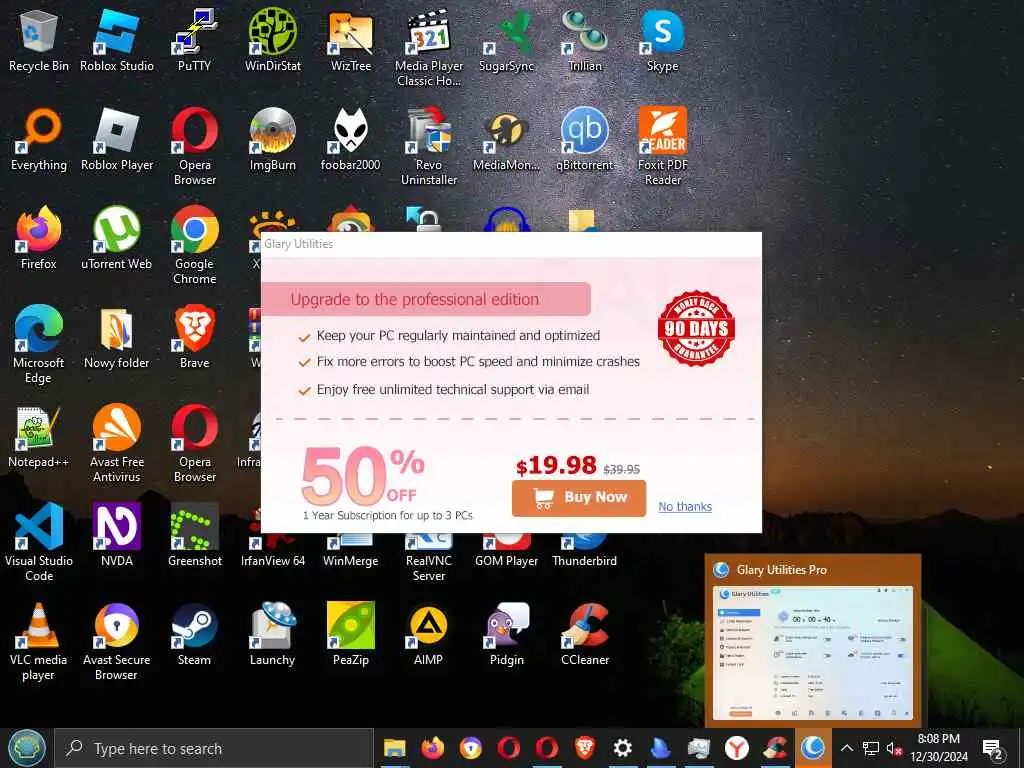Viewport: 1024px width, 768px height.
Task: Select the IrfanView 64 desktop icon
Action: point(272,552)
